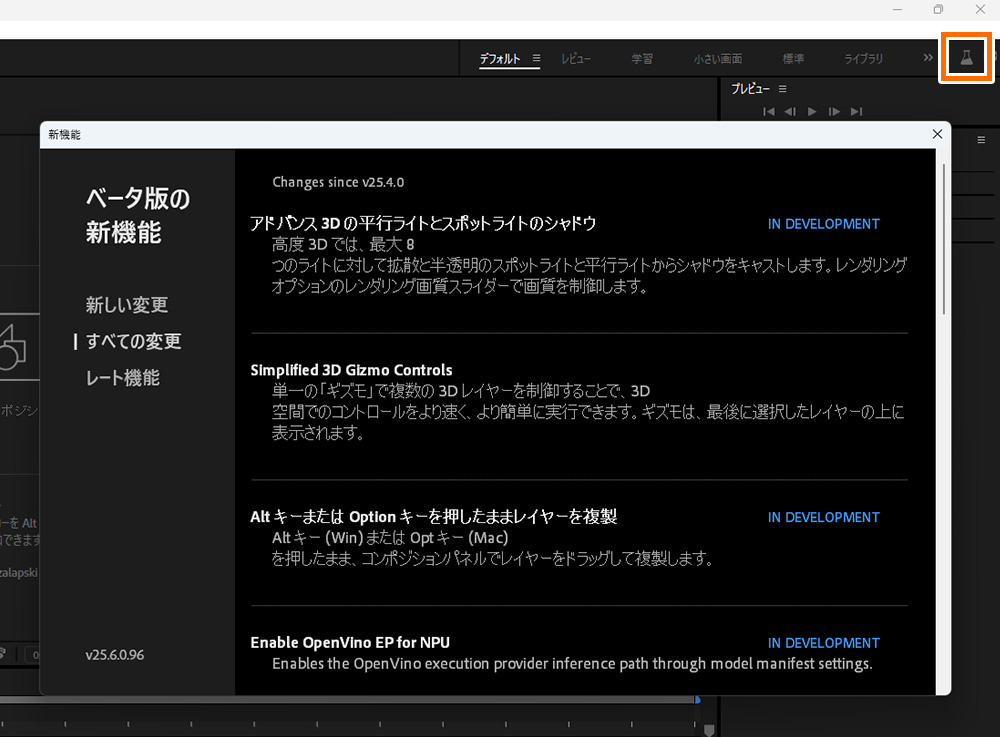The image size is (1000, 737).
Task: Click the dialog's vertical scrollbar
Action: coord(945,240)
